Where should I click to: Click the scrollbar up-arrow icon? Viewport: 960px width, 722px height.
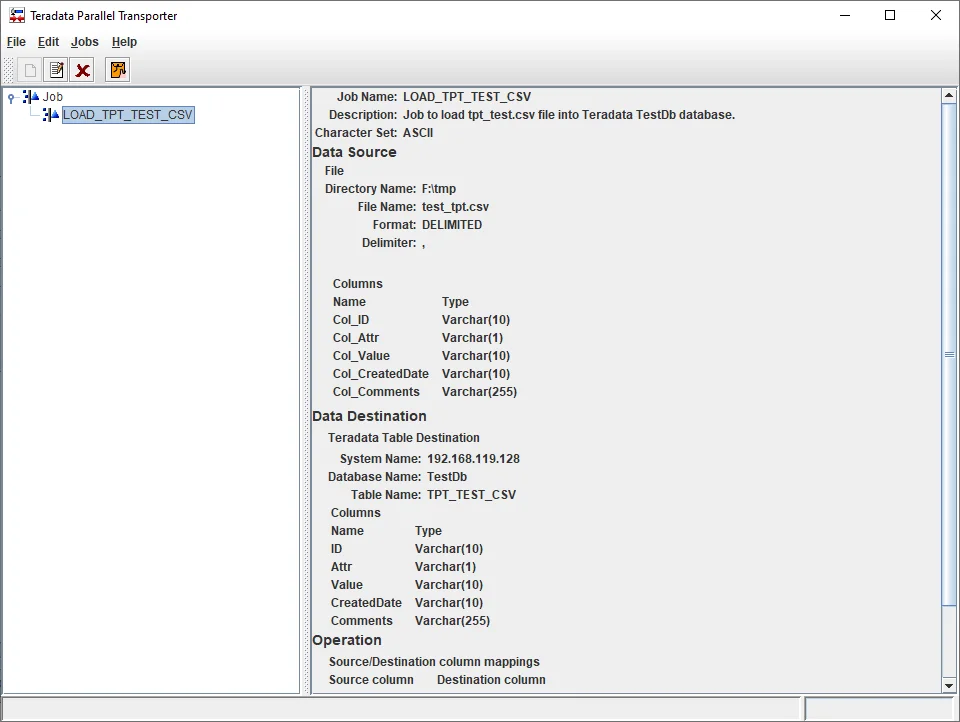[948, 95]
